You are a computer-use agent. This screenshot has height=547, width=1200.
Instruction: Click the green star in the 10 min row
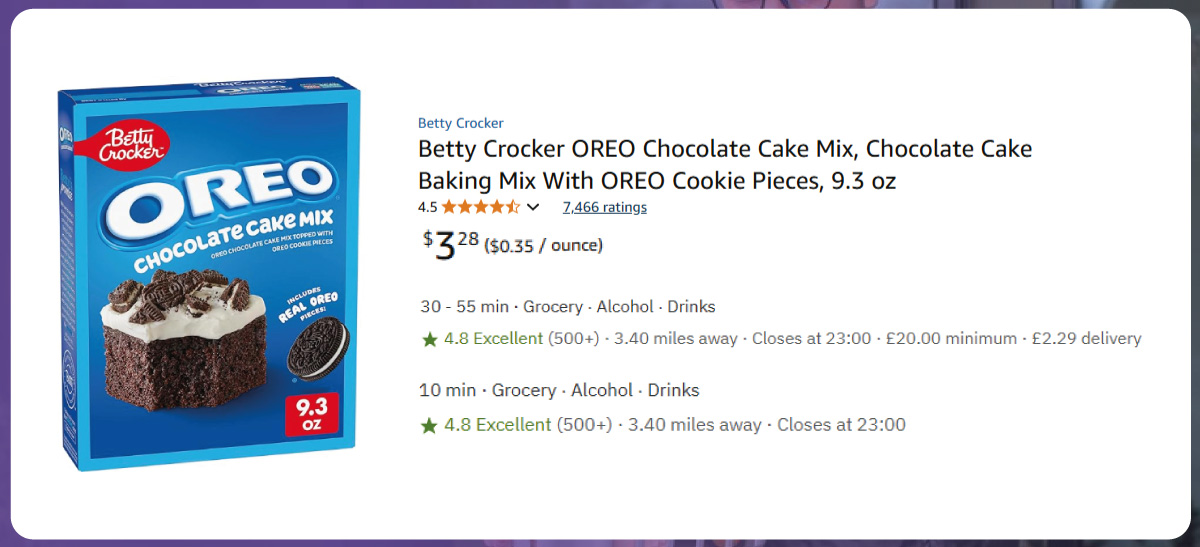pyautogui.click(x=430, y=425)
